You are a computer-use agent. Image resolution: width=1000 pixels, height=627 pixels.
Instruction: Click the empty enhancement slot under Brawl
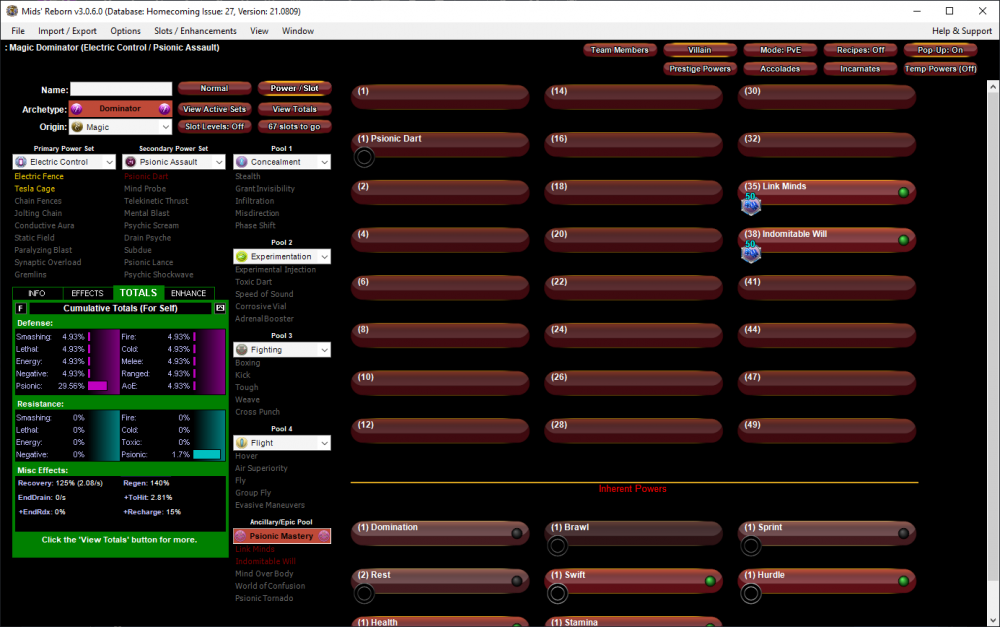tap(557, 546)
